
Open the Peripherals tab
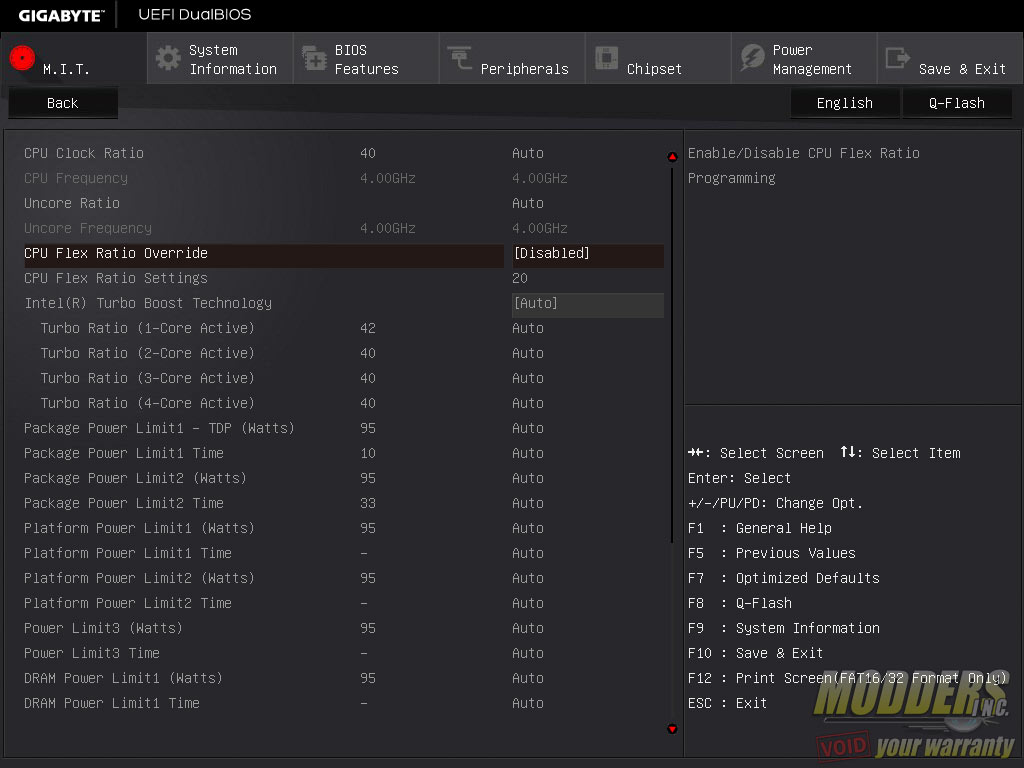(x=512, y=59)
